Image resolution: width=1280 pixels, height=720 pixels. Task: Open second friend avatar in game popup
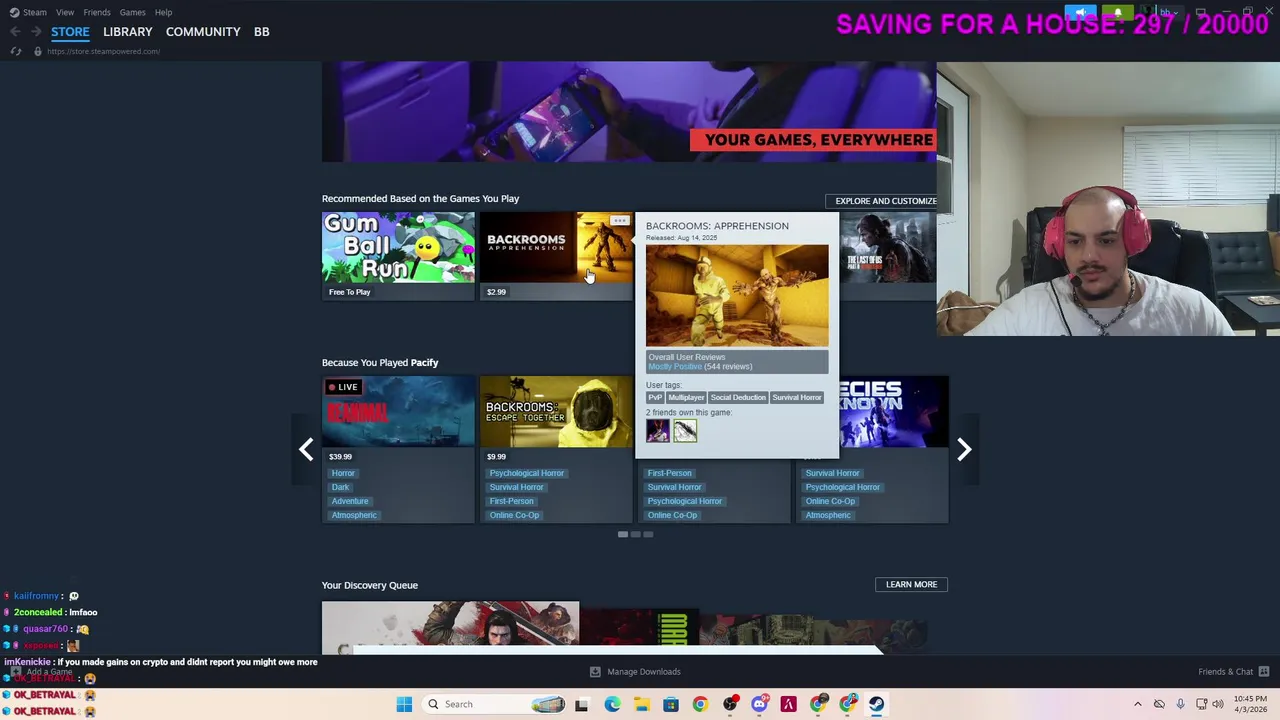pos(685,431)
